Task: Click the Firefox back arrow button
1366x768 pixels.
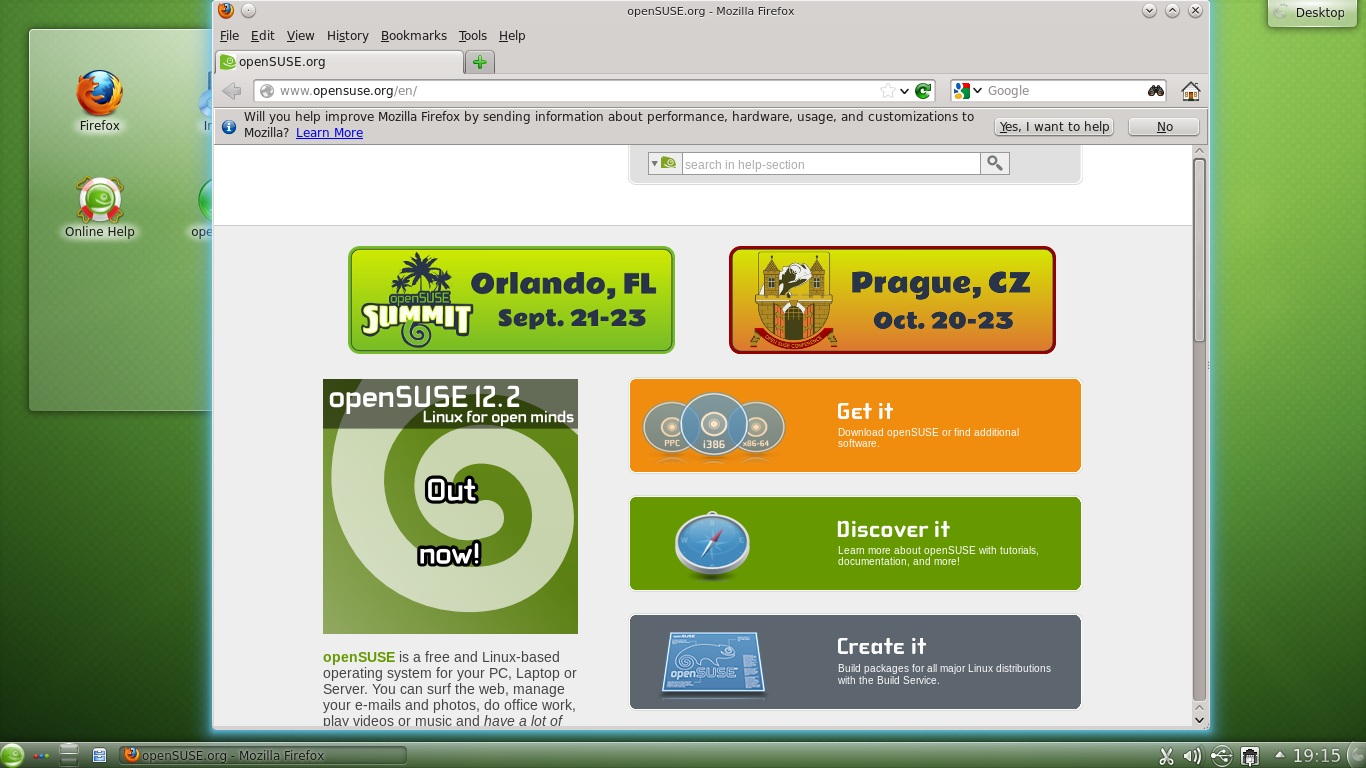Action: [232, 91]
